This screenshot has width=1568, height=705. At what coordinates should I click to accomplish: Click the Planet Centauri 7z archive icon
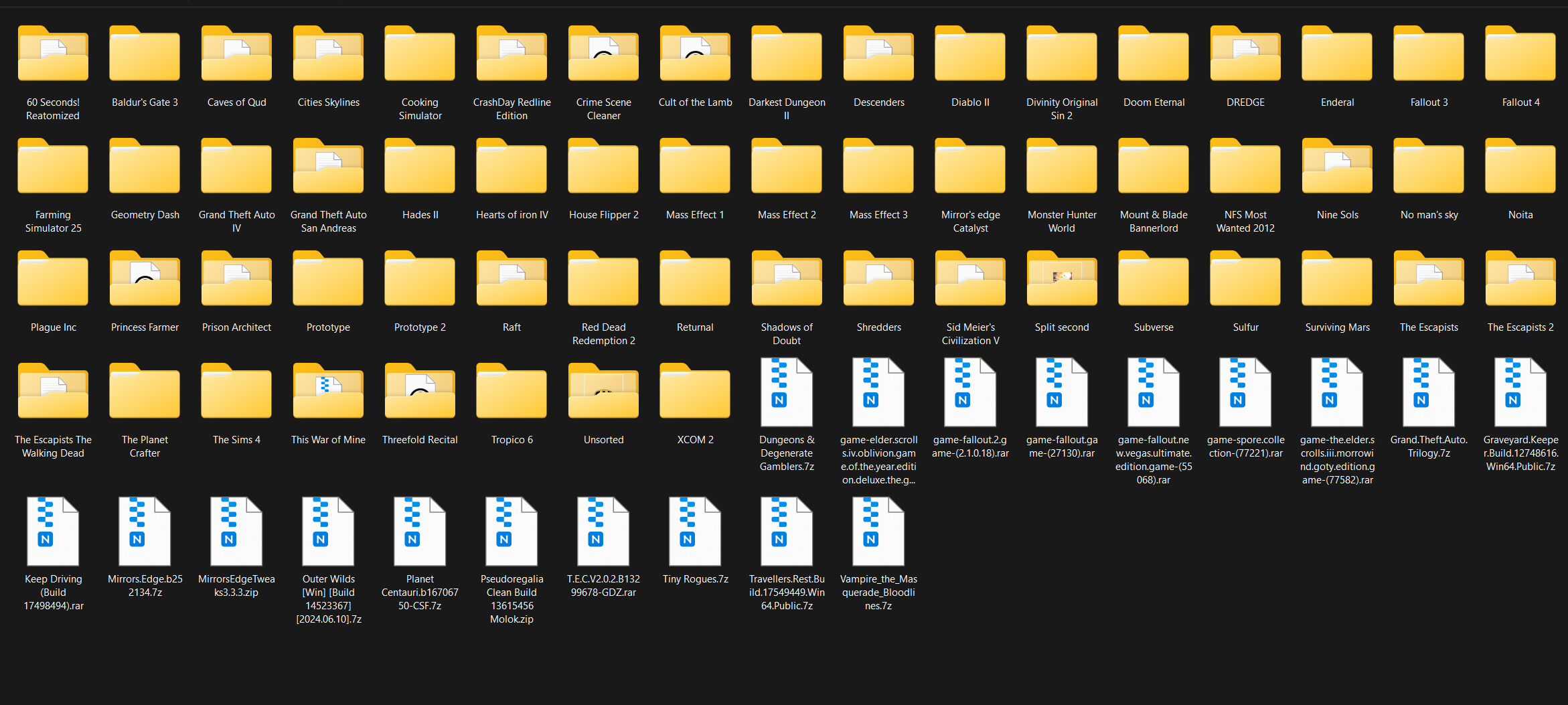coord(420,532)
